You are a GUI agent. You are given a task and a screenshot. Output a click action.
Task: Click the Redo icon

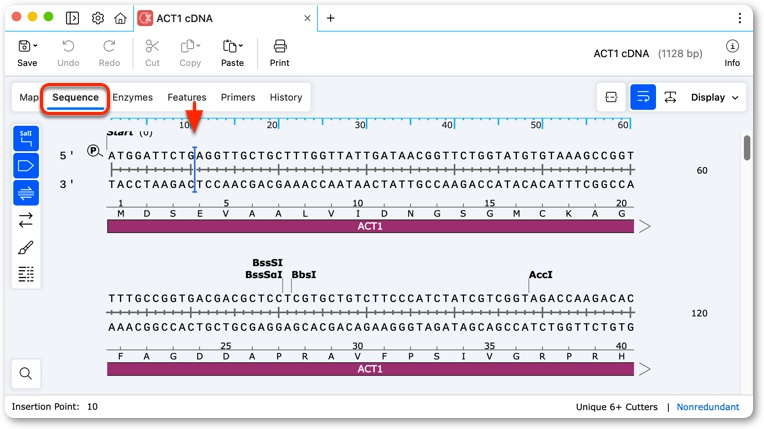[x=109, y=46]
